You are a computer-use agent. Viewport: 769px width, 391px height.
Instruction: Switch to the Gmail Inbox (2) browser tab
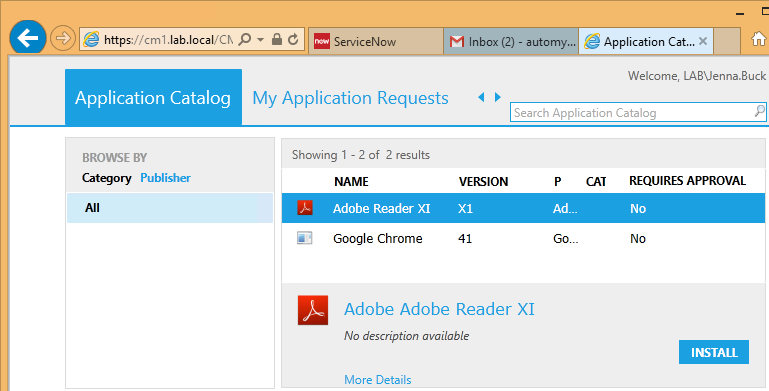[511, 42]
